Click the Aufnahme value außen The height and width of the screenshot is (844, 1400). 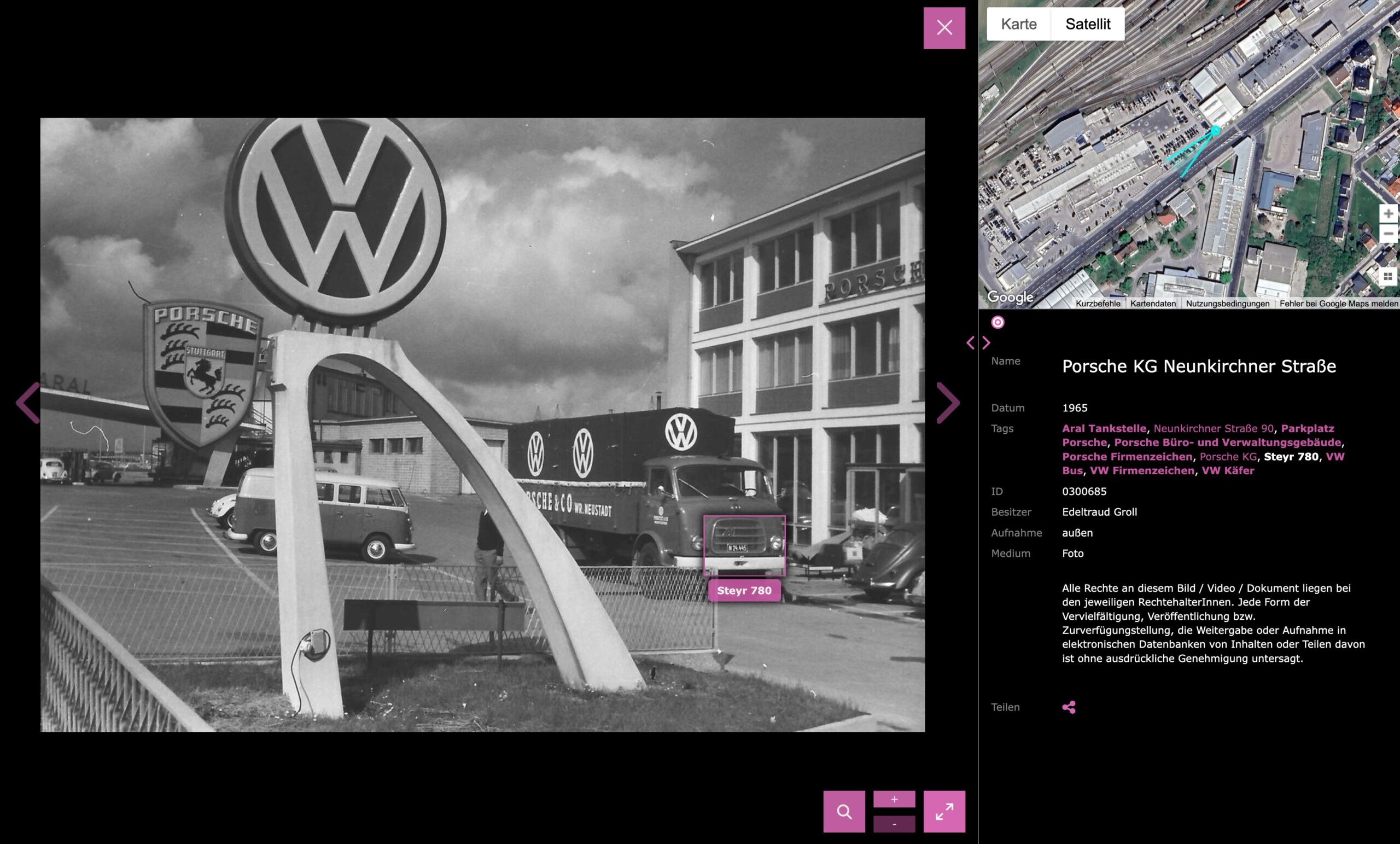point(1077,533)
